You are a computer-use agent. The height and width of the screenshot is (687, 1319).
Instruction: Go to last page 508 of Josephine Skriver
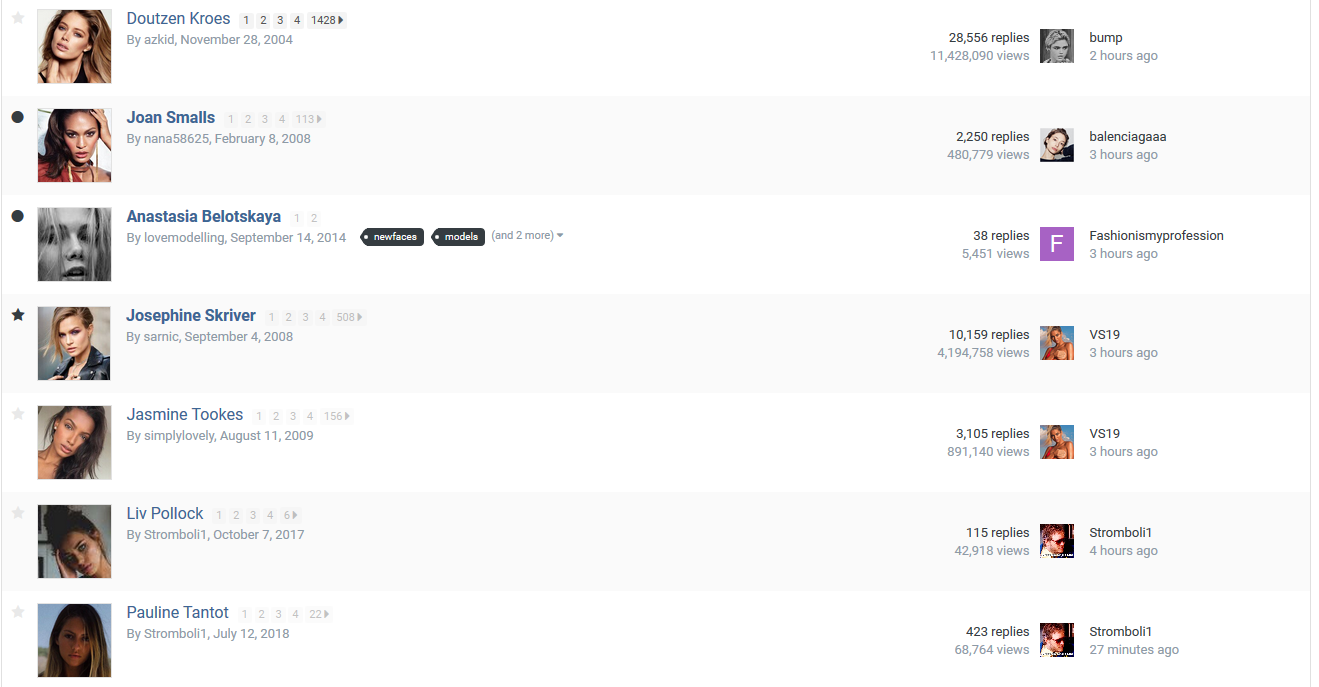point(349,317)
